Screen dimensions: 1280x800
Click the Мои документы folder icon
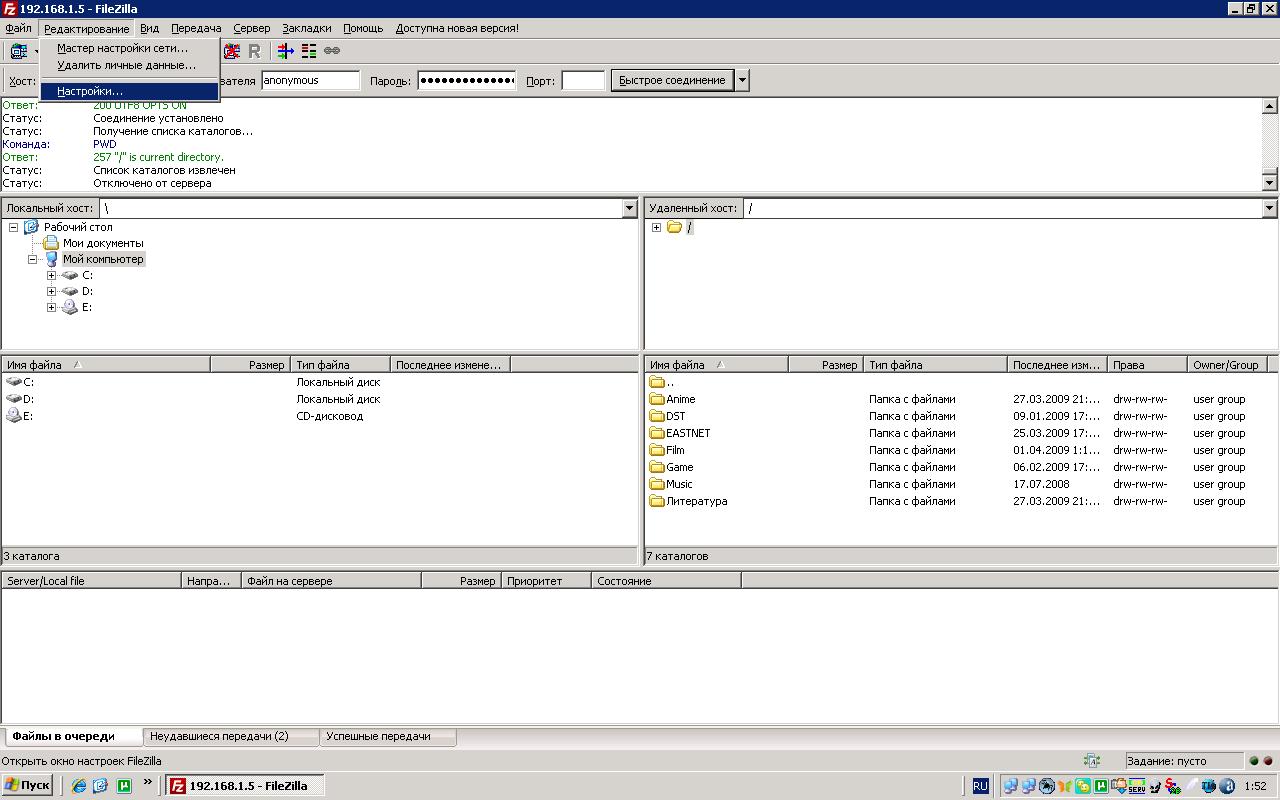[50, 243]
